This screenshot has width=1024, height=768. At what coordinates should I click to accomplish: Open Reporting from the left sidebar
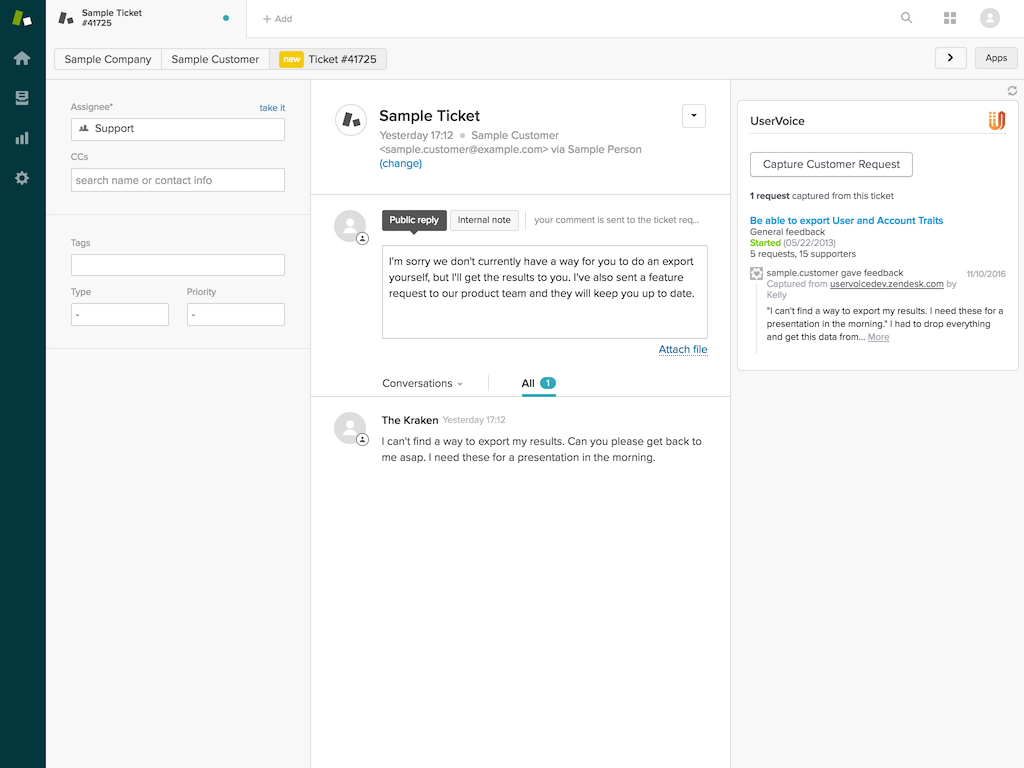[21, 138]
